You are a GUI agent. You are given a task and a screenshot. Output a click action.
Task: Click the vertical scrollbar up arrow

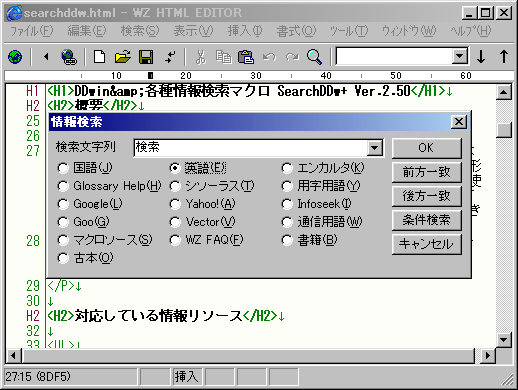point(504,92)
